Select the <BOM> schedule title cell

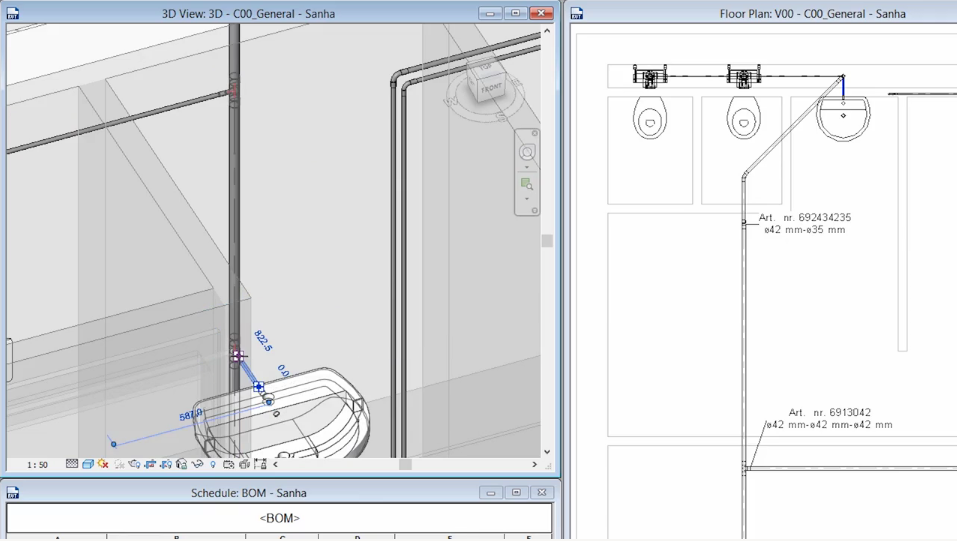click(x=279, y=518)
